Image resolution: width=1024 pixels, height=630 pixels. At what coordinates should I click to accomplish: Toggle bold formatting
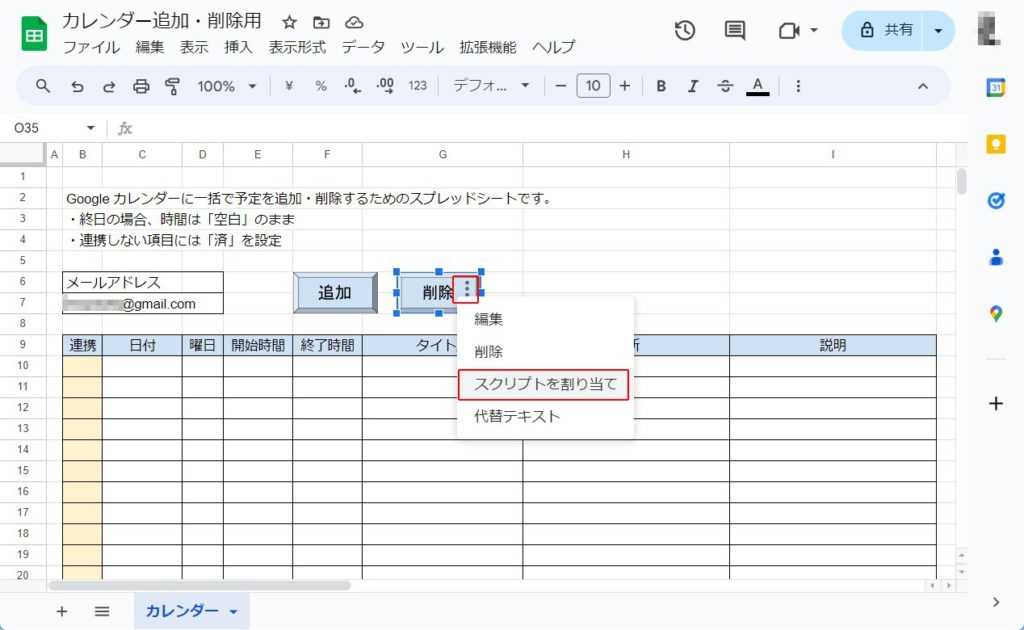[x=661, y=86]
